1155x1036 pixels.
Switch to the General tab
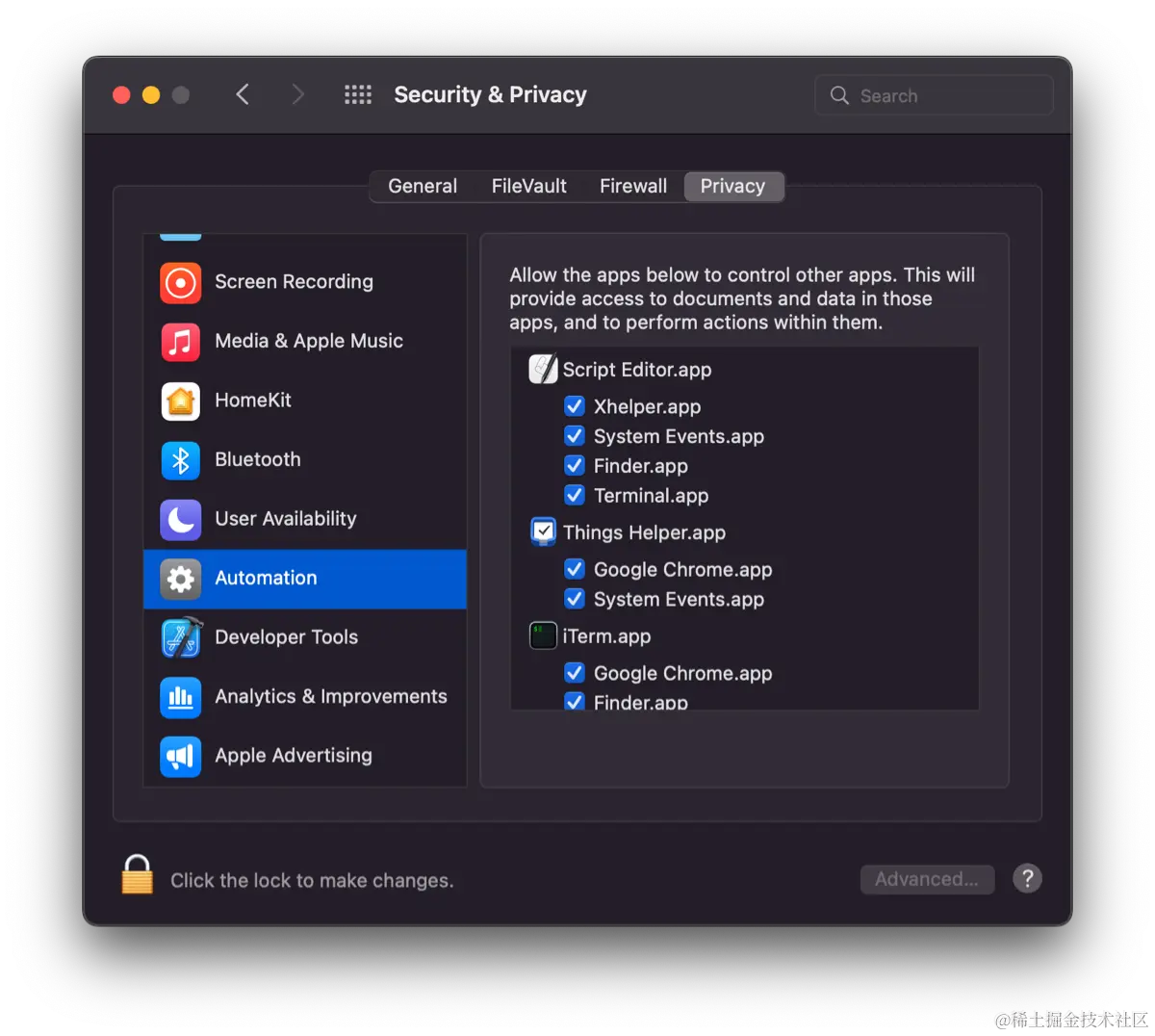[422, 186]
